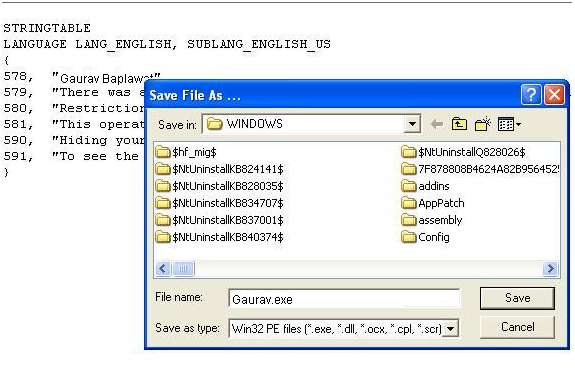
Task: Click the file list right scroll arrow
Action: click(x=550, y=269)
